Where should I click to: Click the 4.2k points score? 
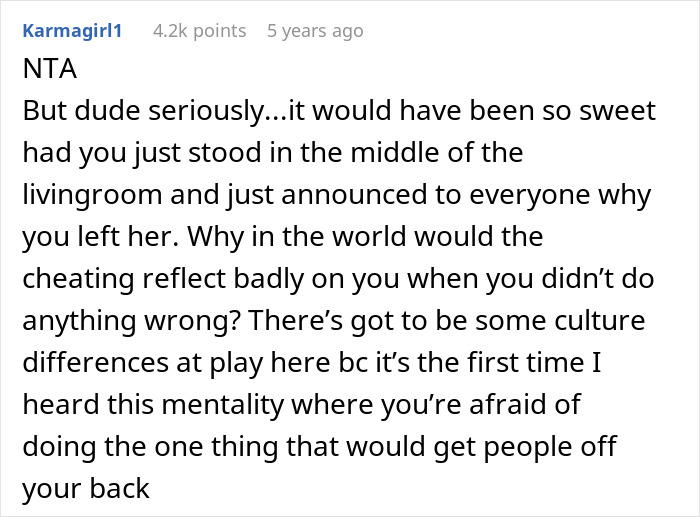tap(199, 31)
